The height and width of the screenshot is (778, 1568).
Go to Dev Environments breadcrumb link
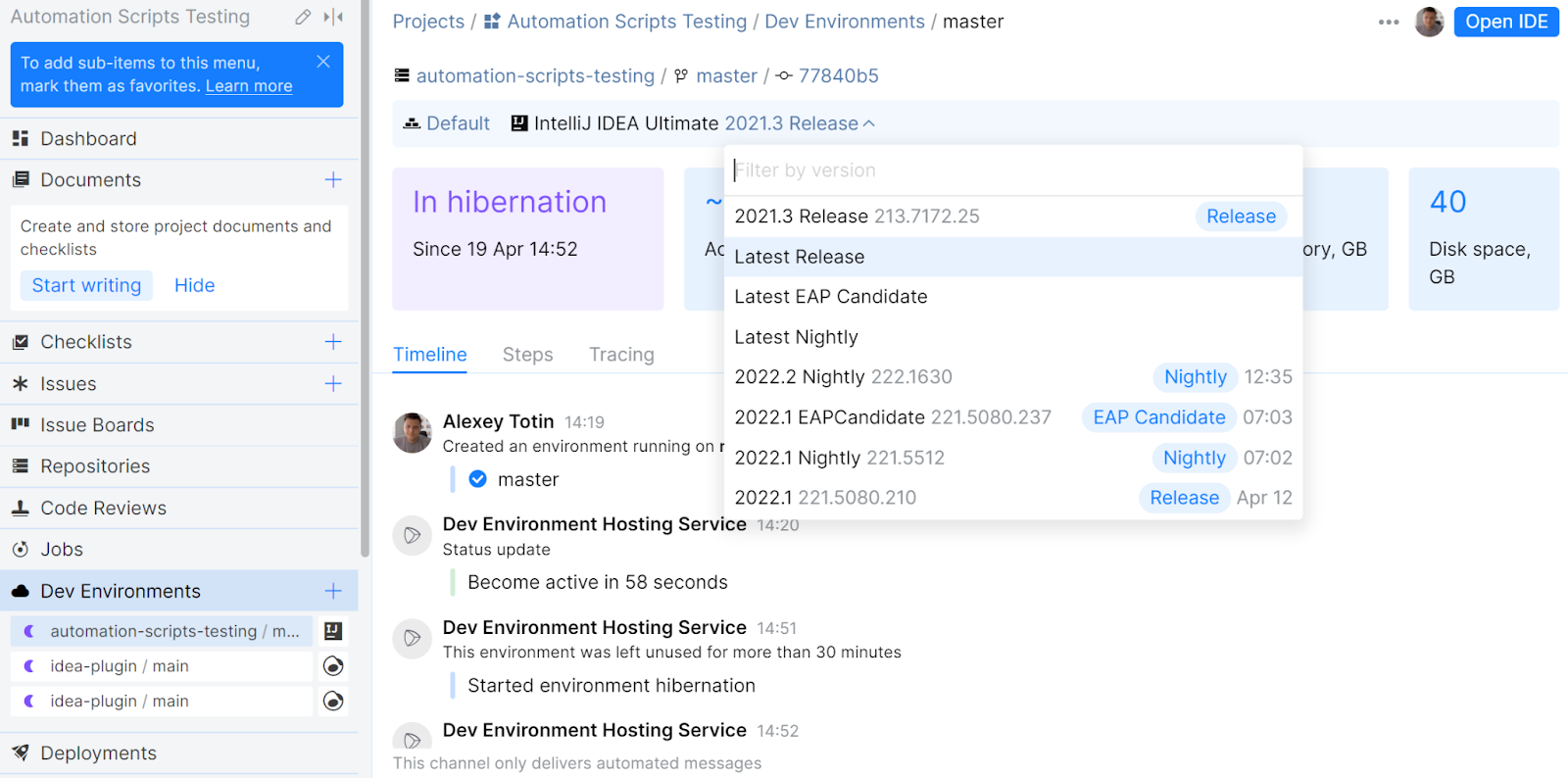click(x=845, y=22)
